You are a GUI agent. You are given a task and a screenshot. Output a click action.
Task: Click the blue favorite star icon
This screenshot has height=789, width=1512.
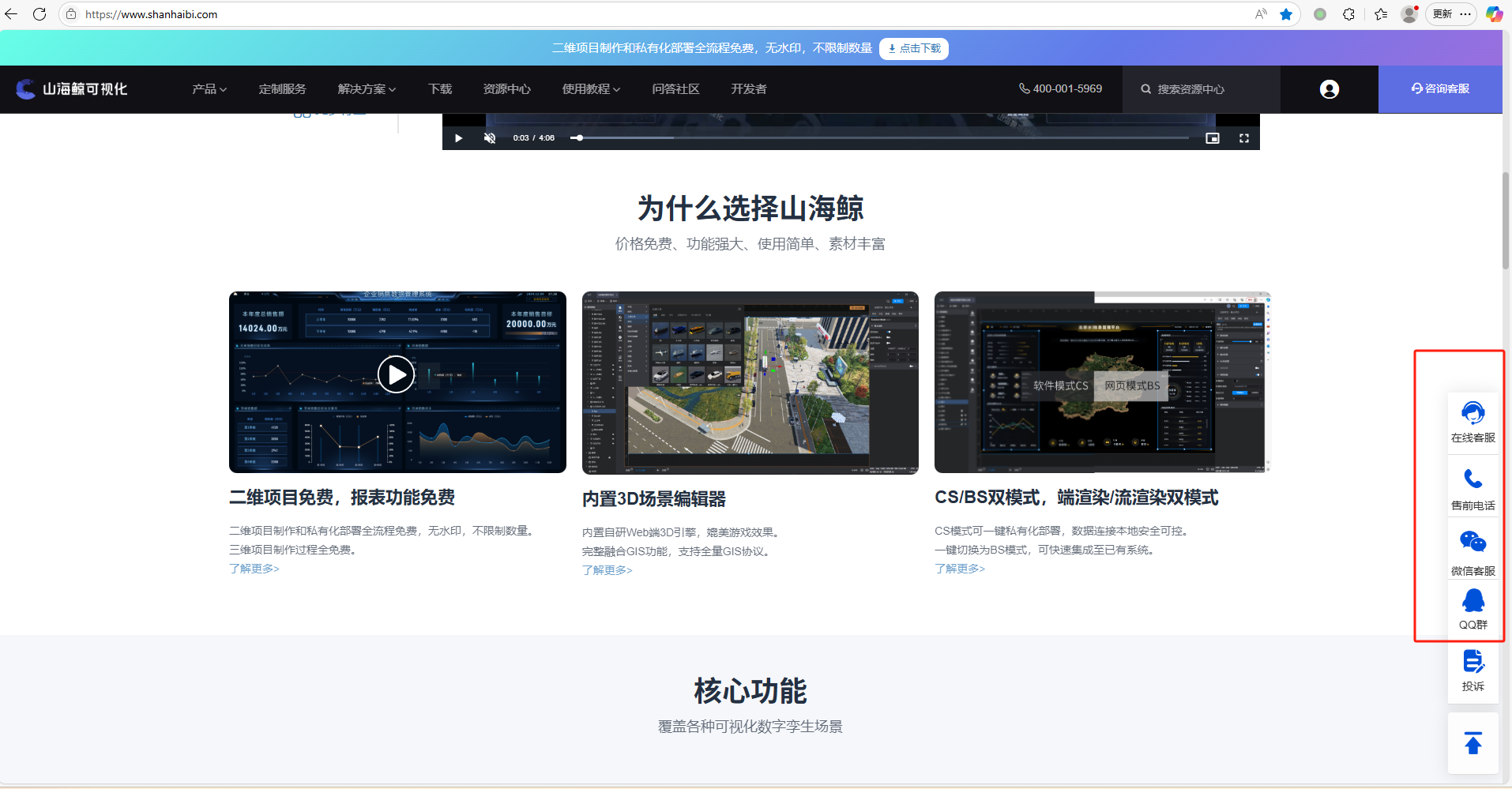coord(1286,14)
